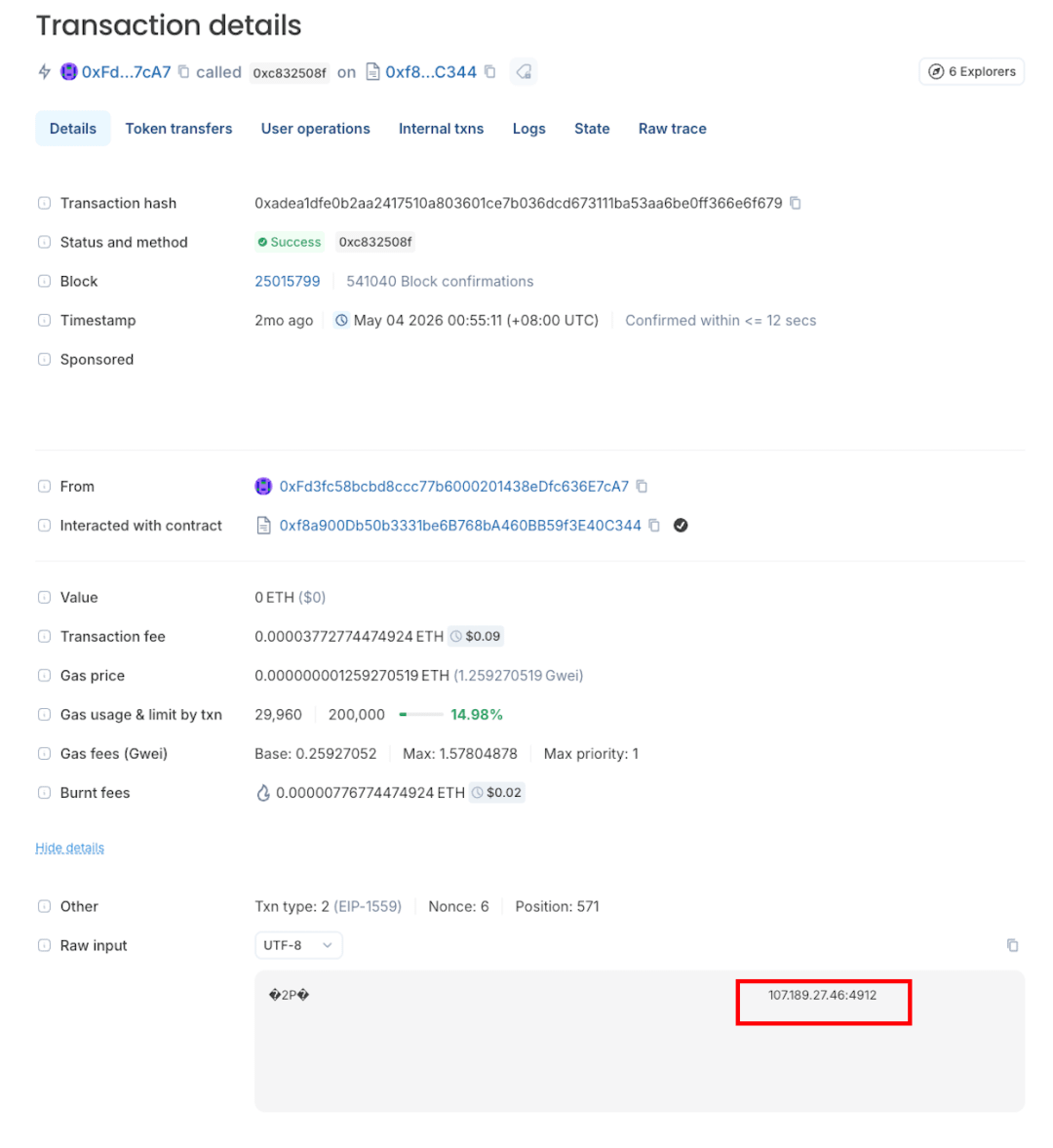The height and width of the screenshot is (1148, 1053).
Task: Open contract 0xf8a900Db...C344 link
Action: point(460,525)
